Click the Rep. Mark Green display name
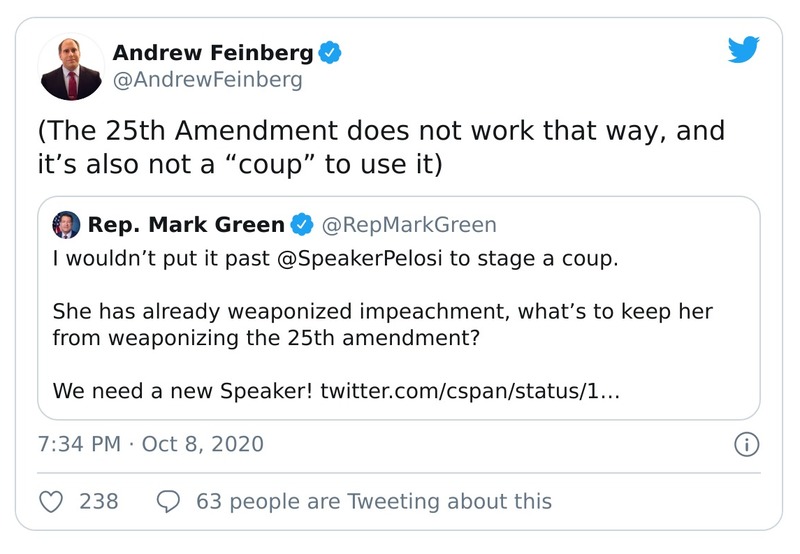 coord(186,225)
